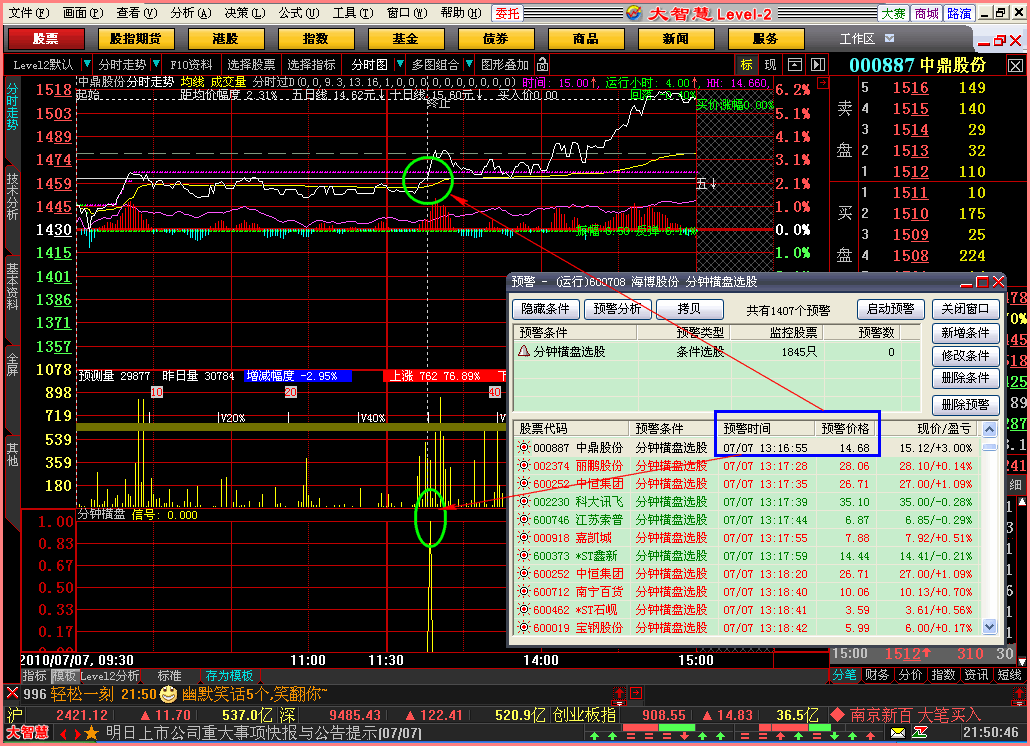
Task: Open the 分时图 dropdown arrow
Action: (399, 64)
